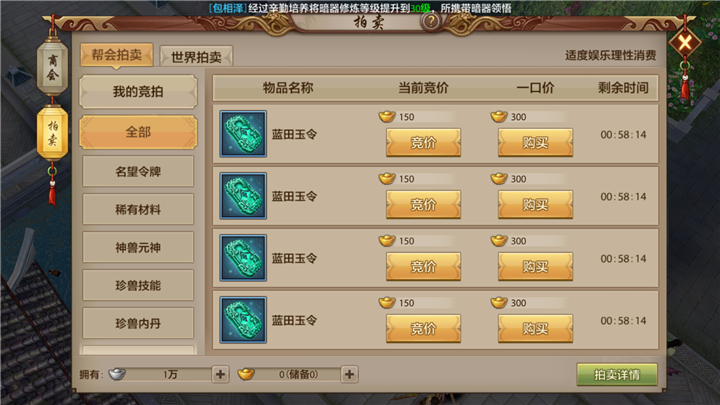Open the help question mark icon
720x405 pixels.
431,21
